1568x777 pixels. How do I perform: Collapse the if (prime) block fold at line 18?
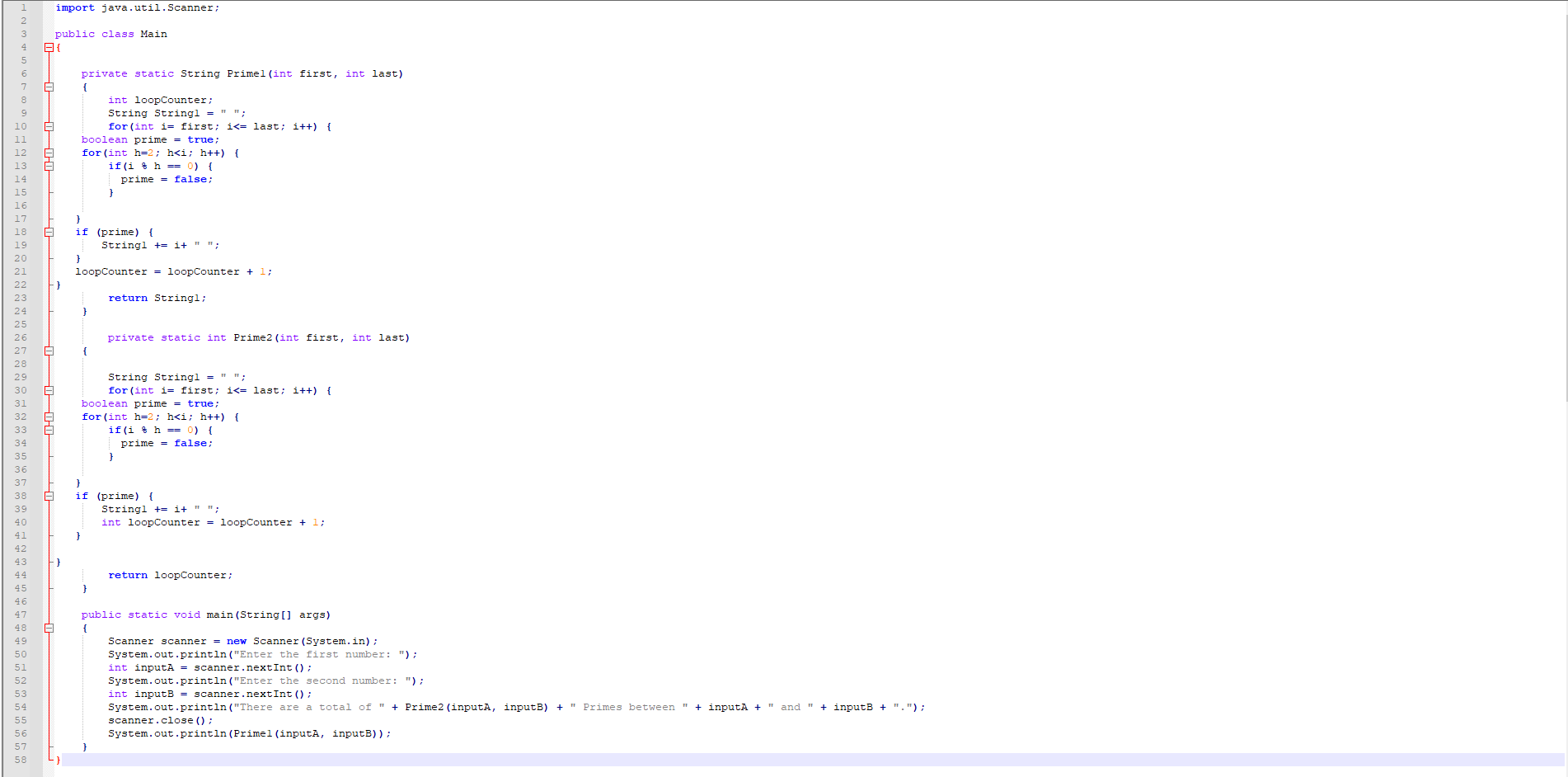[49, 232]
